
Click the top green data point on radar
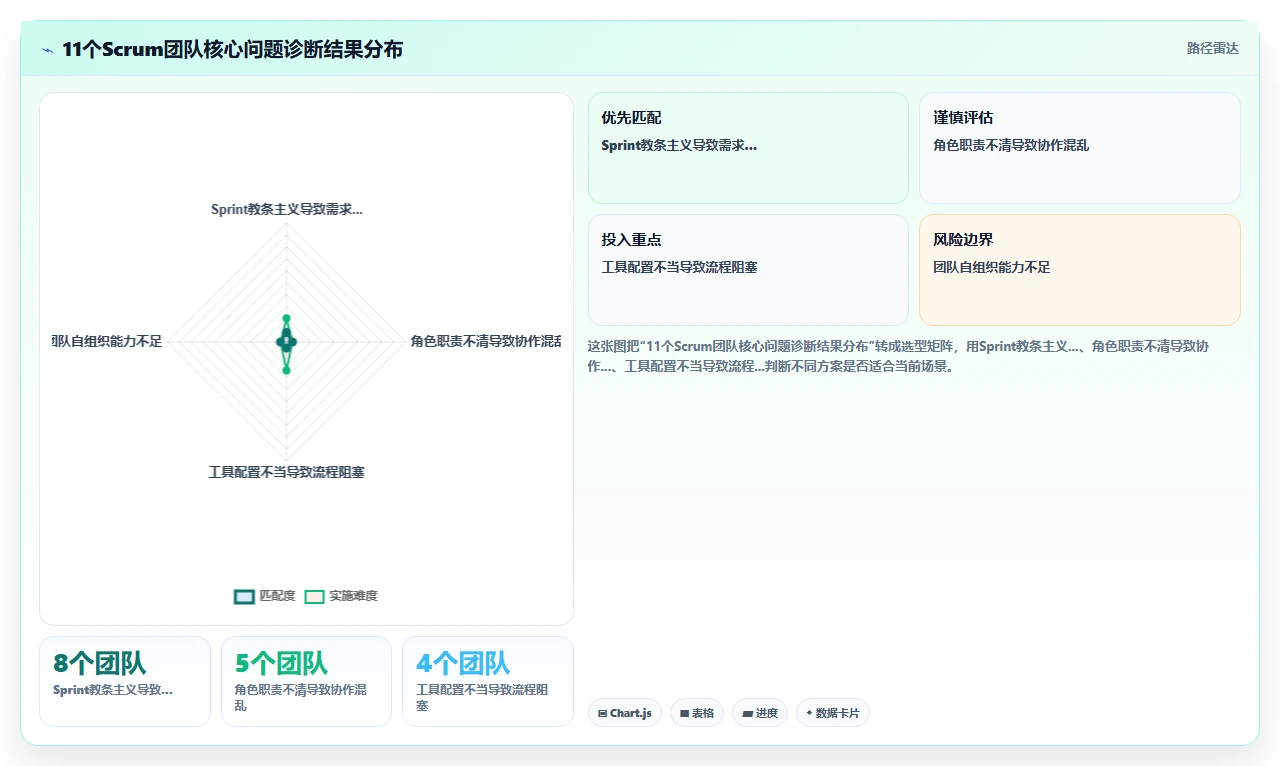tap(286, 319)
